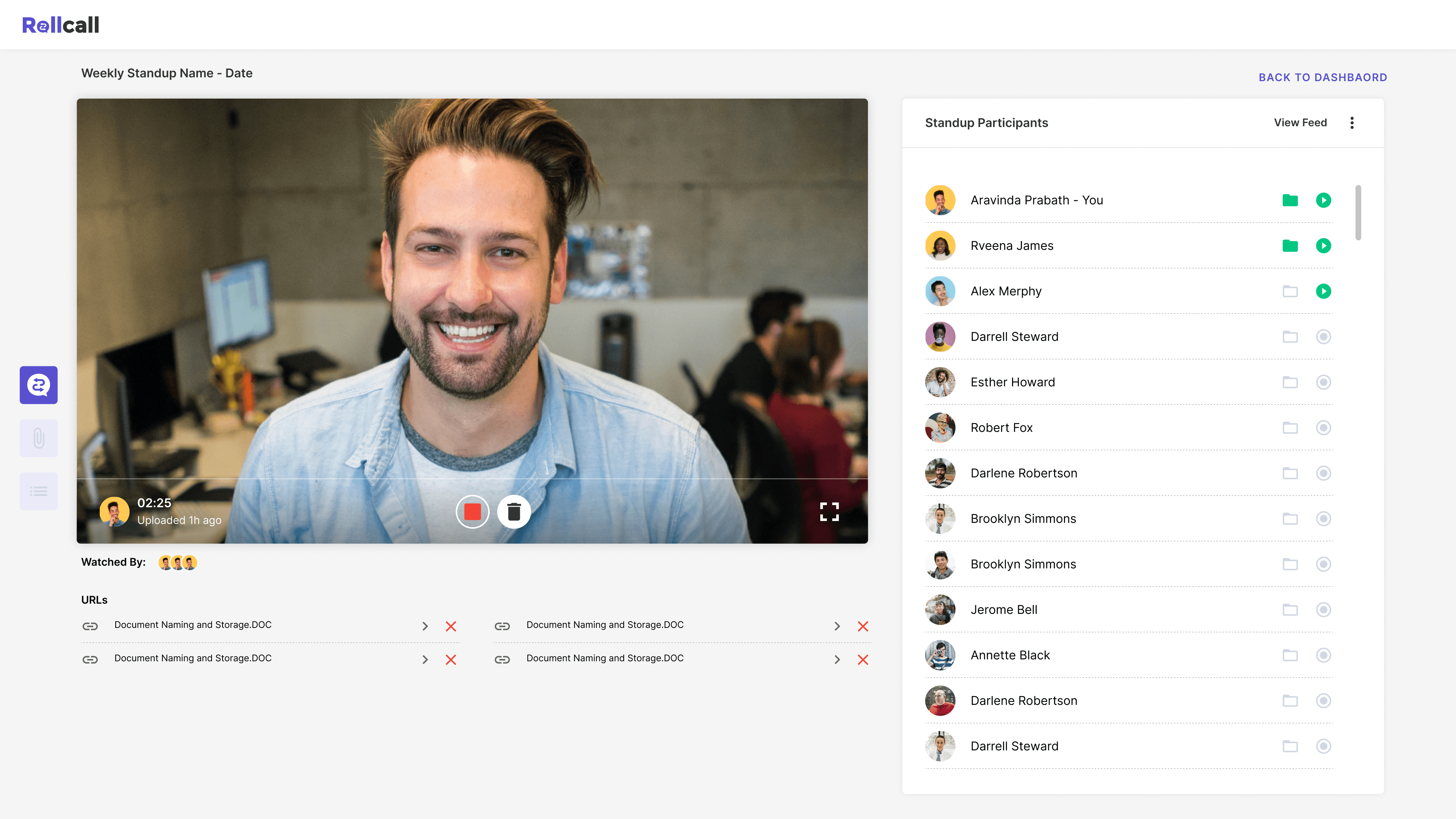1456x819 pixels.
Task: Click the participants list scrollbar
Action: 1358,212
